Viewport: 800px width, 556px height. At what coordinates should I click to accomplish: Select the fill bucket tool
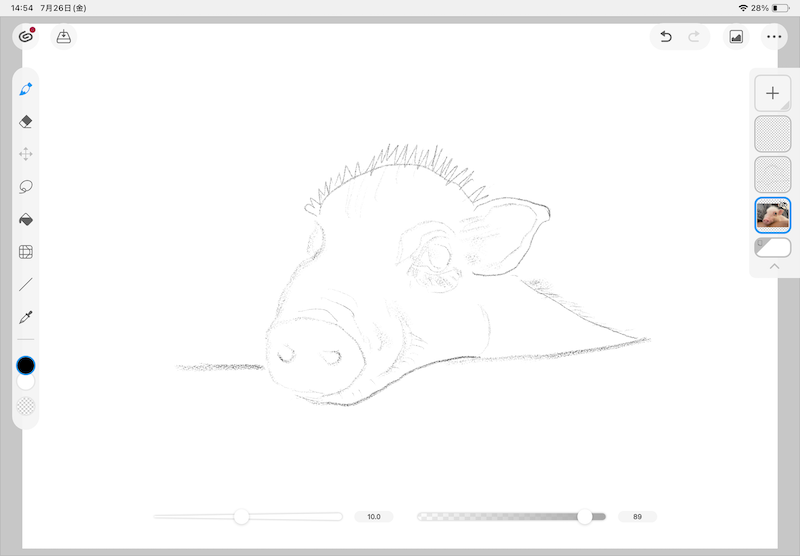(x=26, y=219)
